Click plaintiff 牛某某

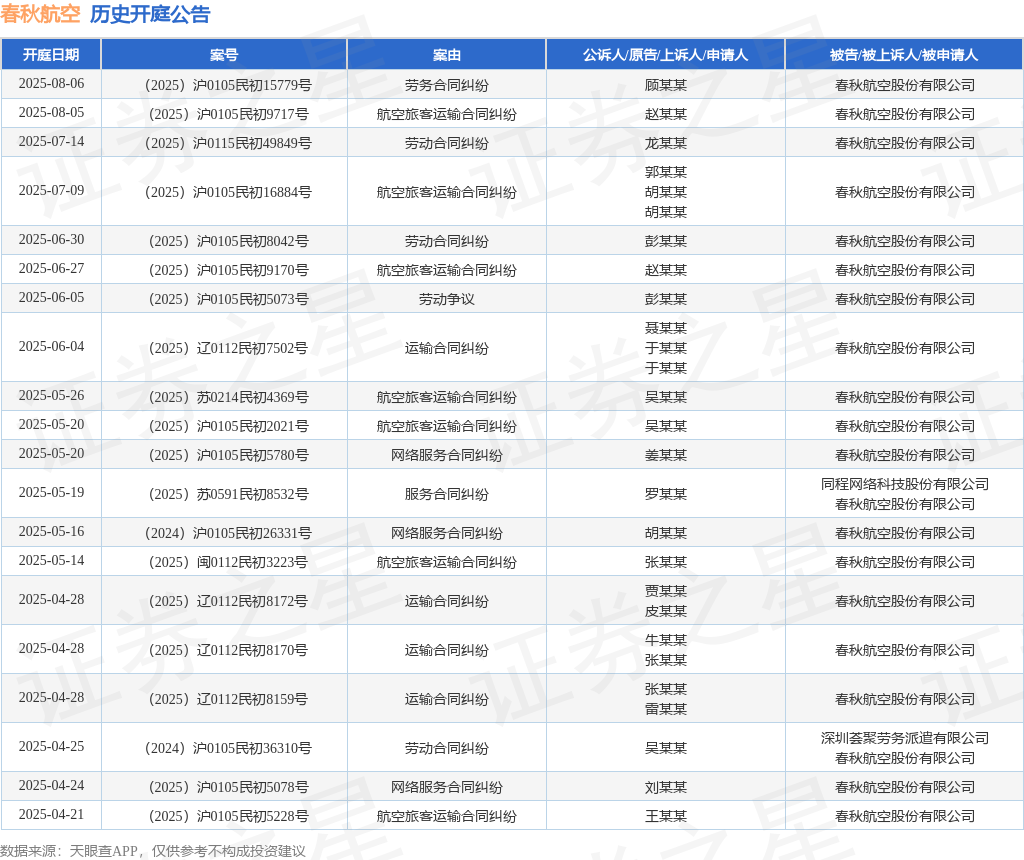665,640
